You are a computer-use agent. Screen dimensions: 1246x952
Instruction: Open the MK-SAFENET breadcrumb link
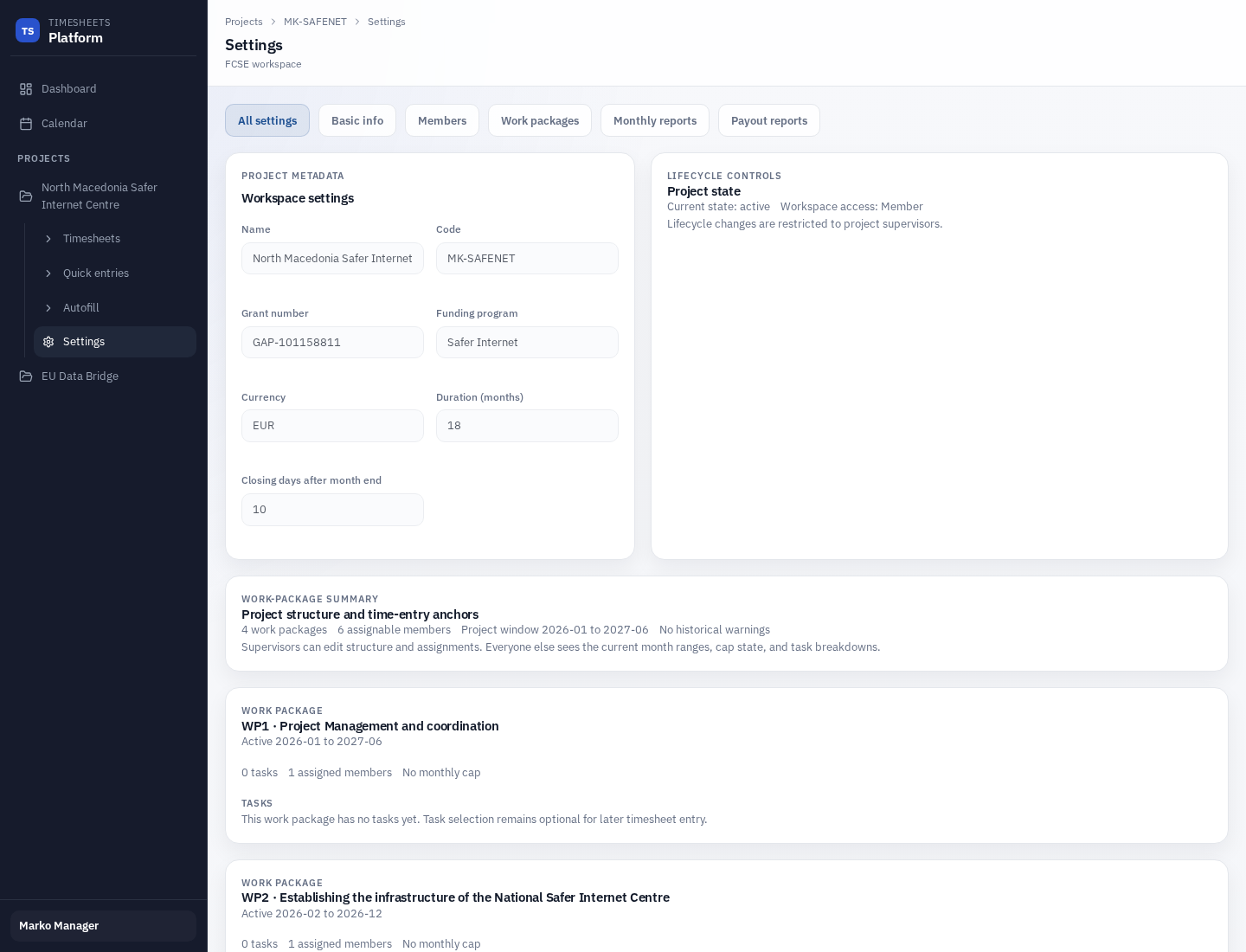[x=315, y=22]
